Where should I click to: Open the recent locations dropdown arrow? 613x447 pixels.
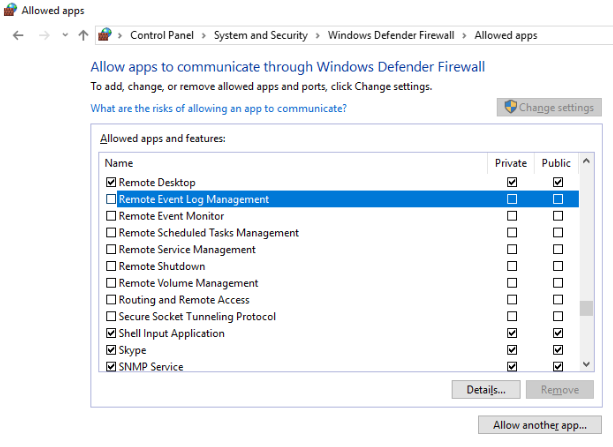(65, 35)
